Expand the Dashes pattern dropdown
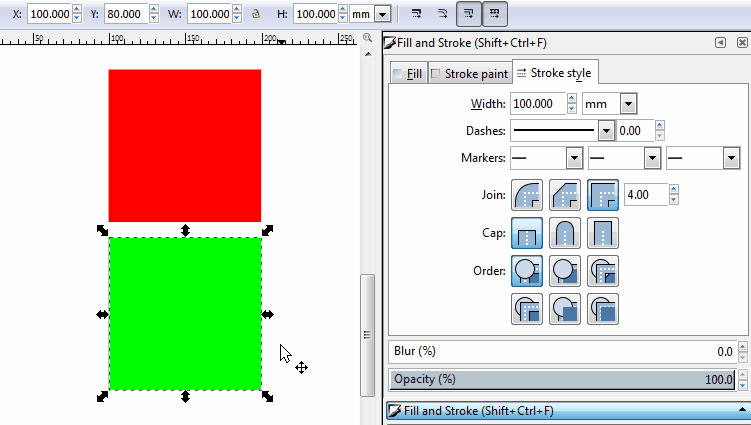 coord(606,131)
